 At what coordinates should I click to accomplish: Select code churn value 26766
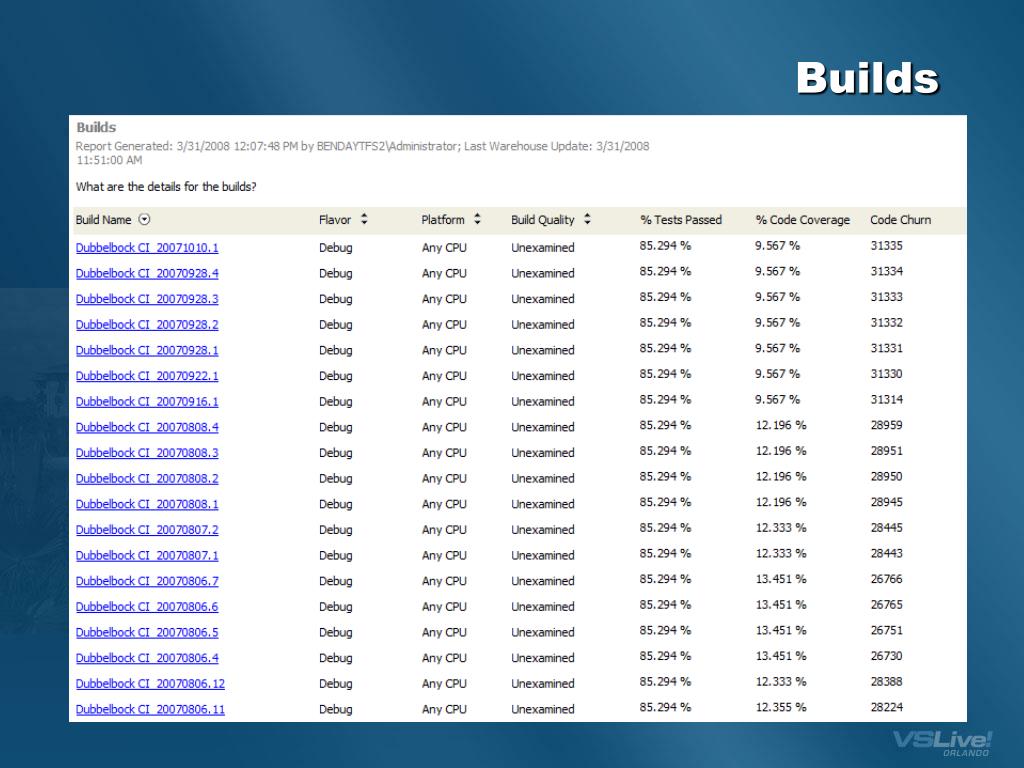[x=886, y=579]
